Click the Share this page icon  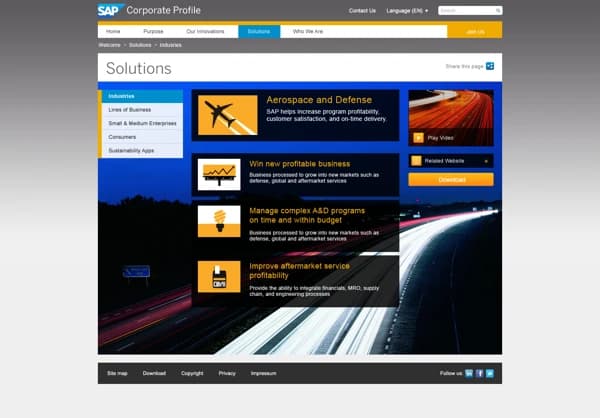(490, 66)
